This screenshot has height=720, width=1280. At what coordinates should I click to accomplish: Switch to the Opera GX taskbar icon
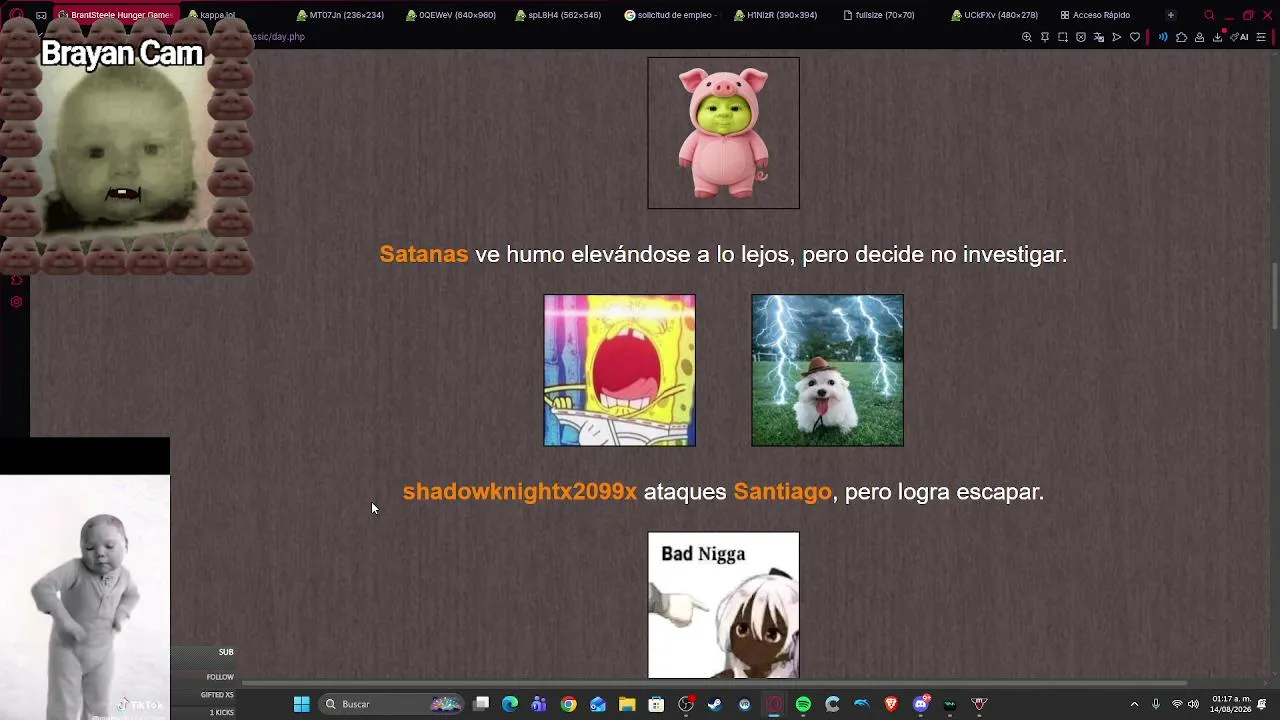[774, 704]
